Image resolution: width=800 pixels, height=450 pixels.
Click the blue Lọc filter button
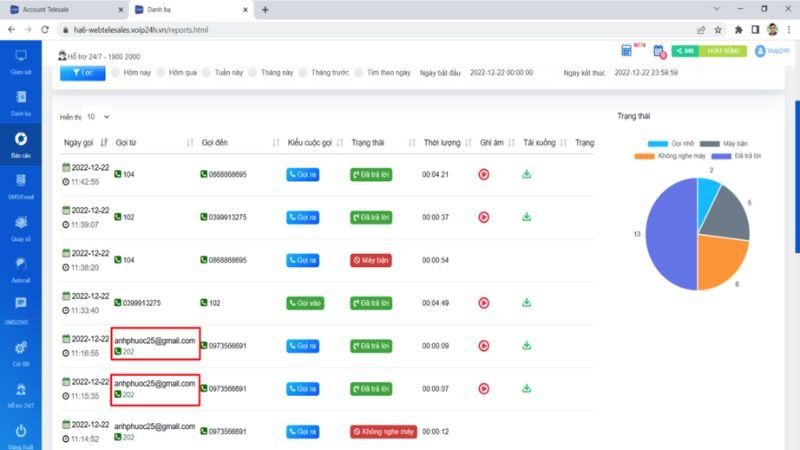(x=83, y=73)
